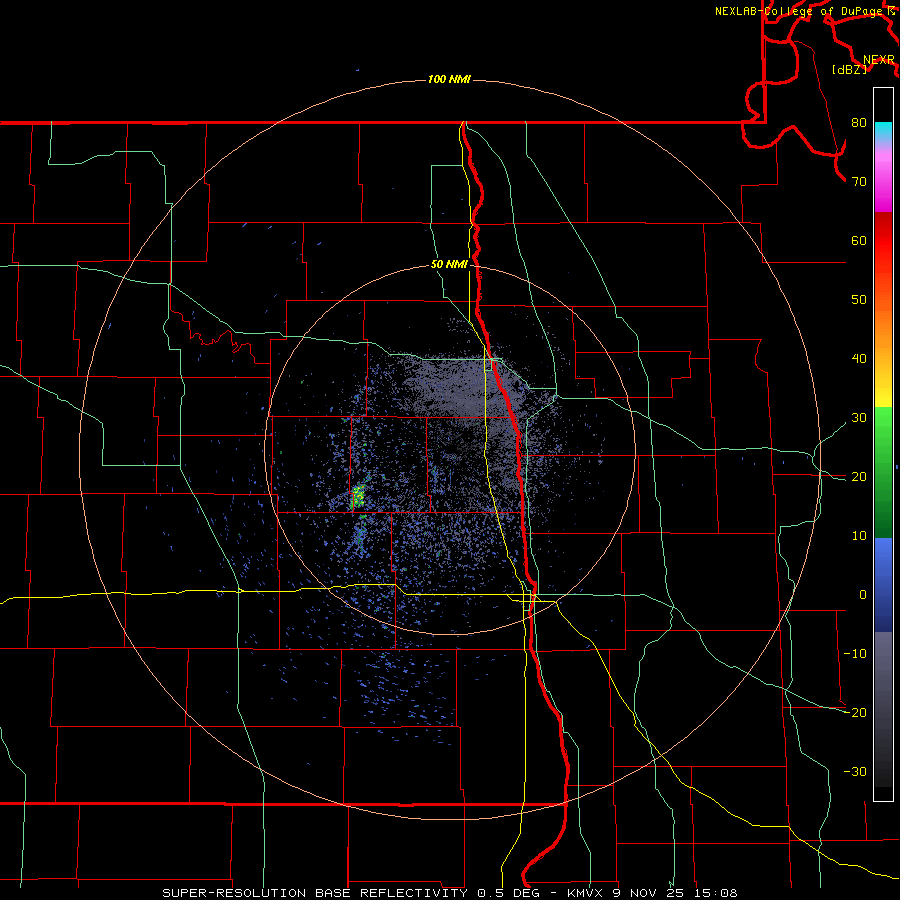
Task: Click the 70 value on the dBZ scale
Action: (859, 182)
